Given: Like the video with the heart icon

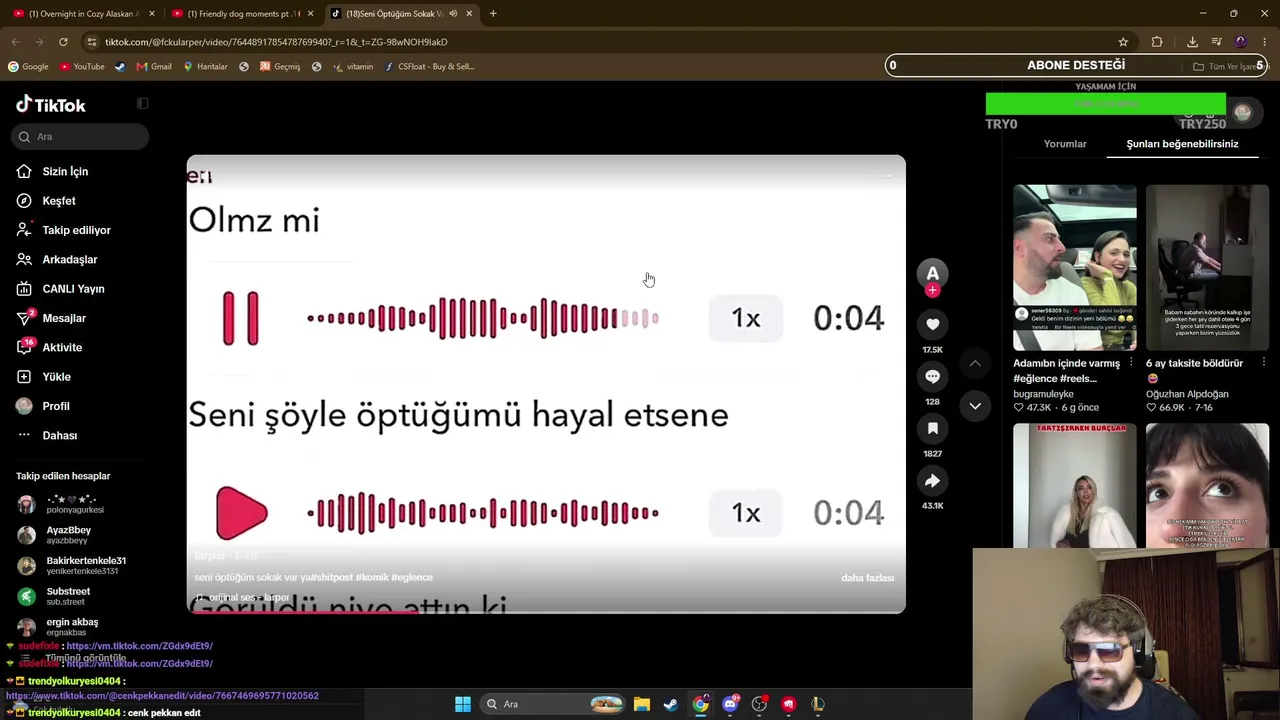Looking at the screenshot, I should coord(932,324).
